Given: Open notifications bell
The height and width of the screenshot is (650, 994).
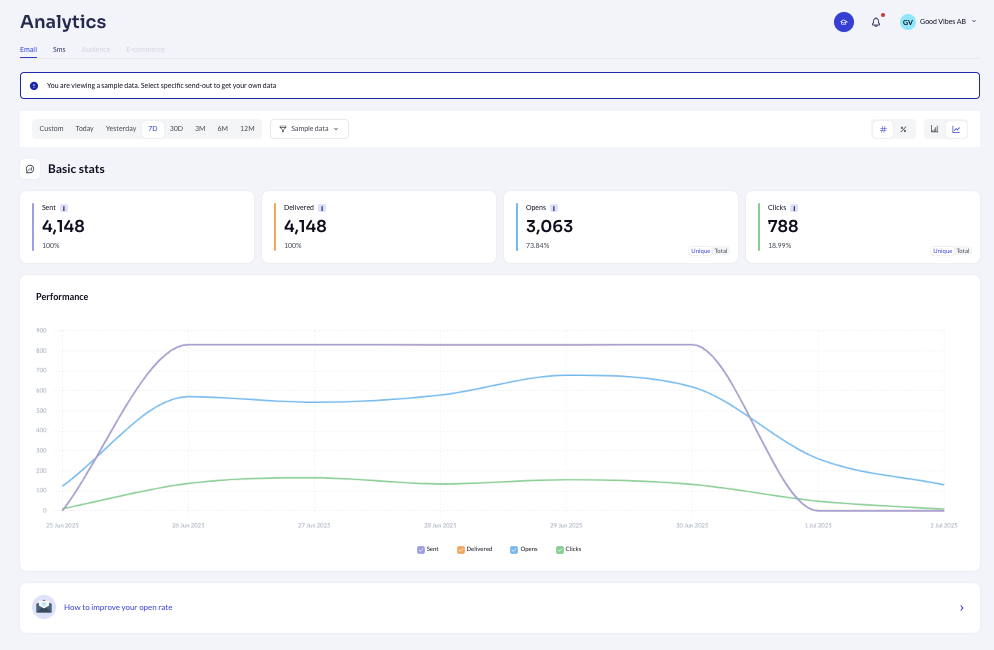Looking at the screenshot, I should 876,22.
